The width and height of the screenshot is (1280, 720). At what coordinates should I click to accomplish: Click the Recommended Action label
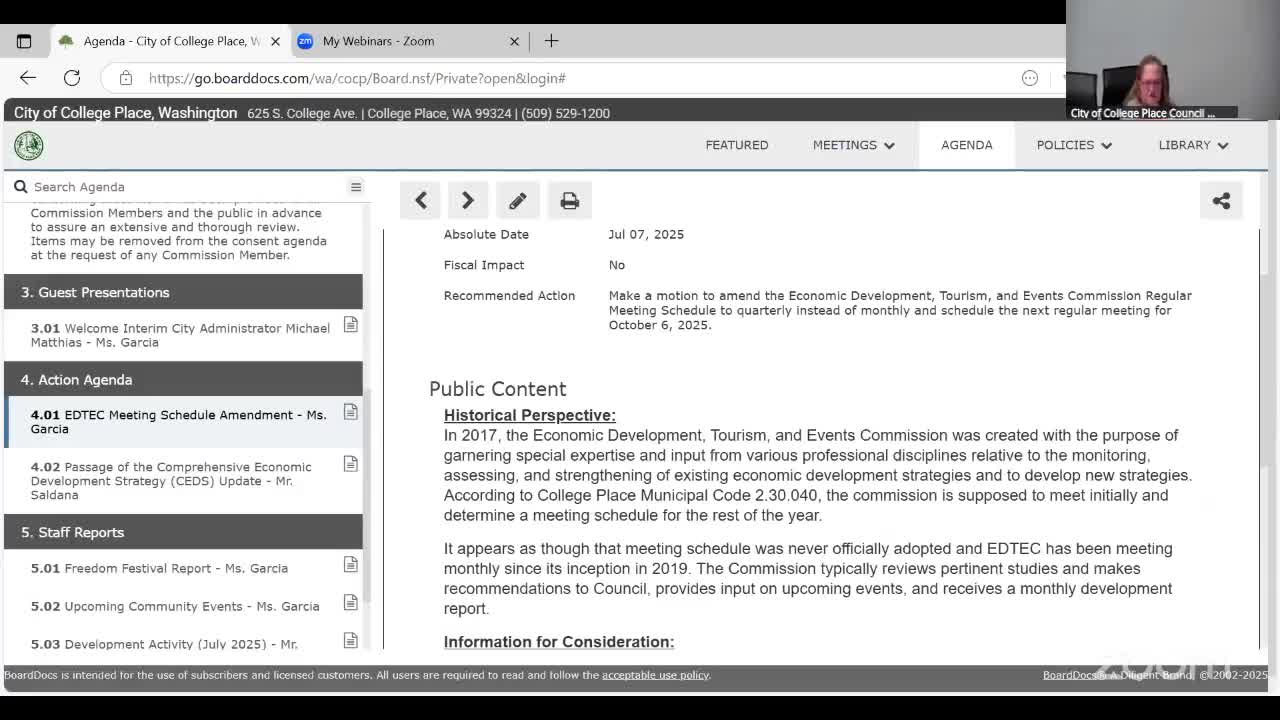pos(510,296)
